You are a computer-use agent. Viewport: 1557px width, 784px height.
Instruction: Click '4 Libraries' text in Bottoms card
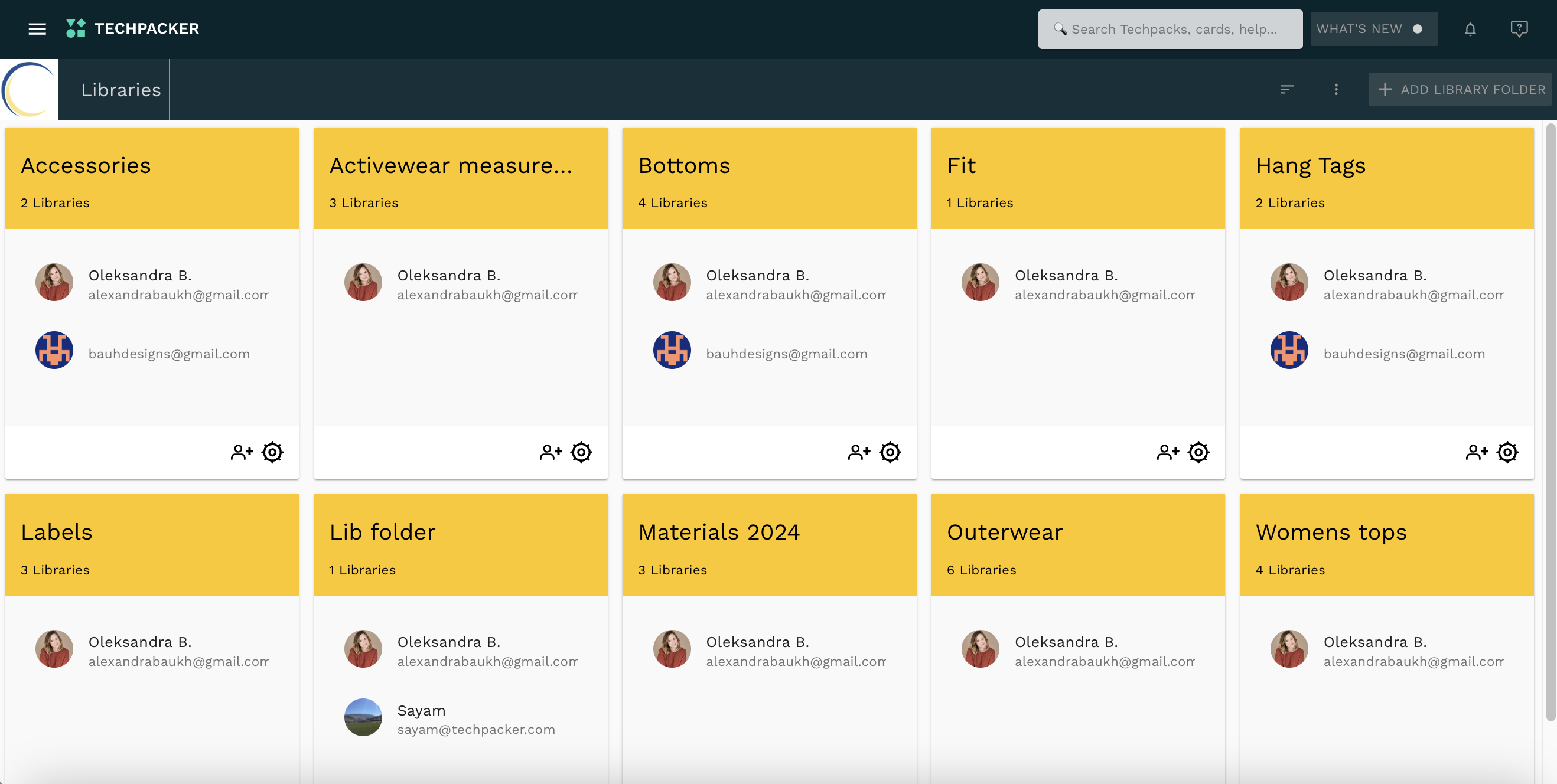tap(673, 203)
